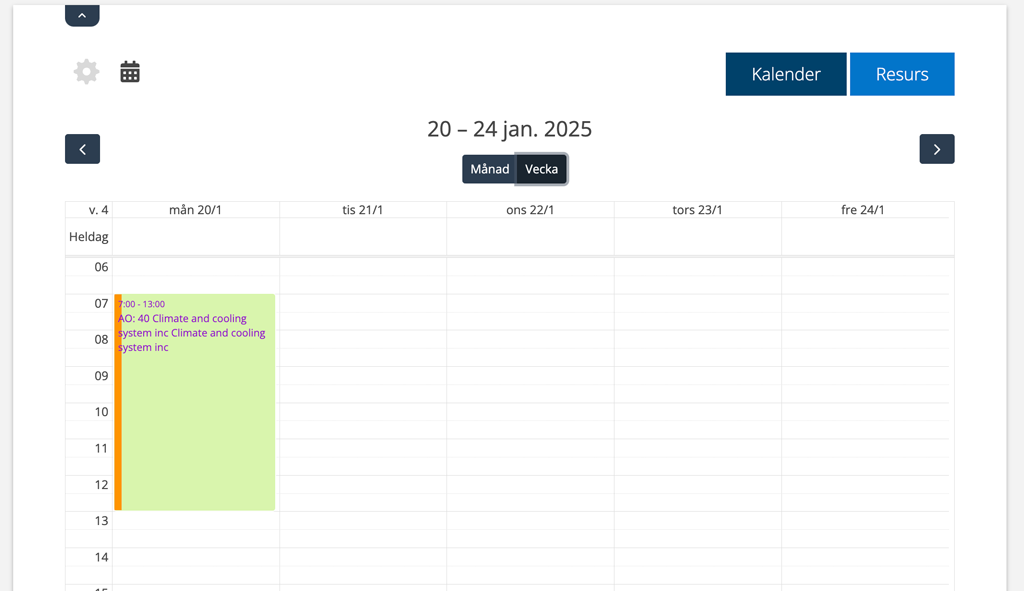Open the Climate and cooling system event

(197, 400)
